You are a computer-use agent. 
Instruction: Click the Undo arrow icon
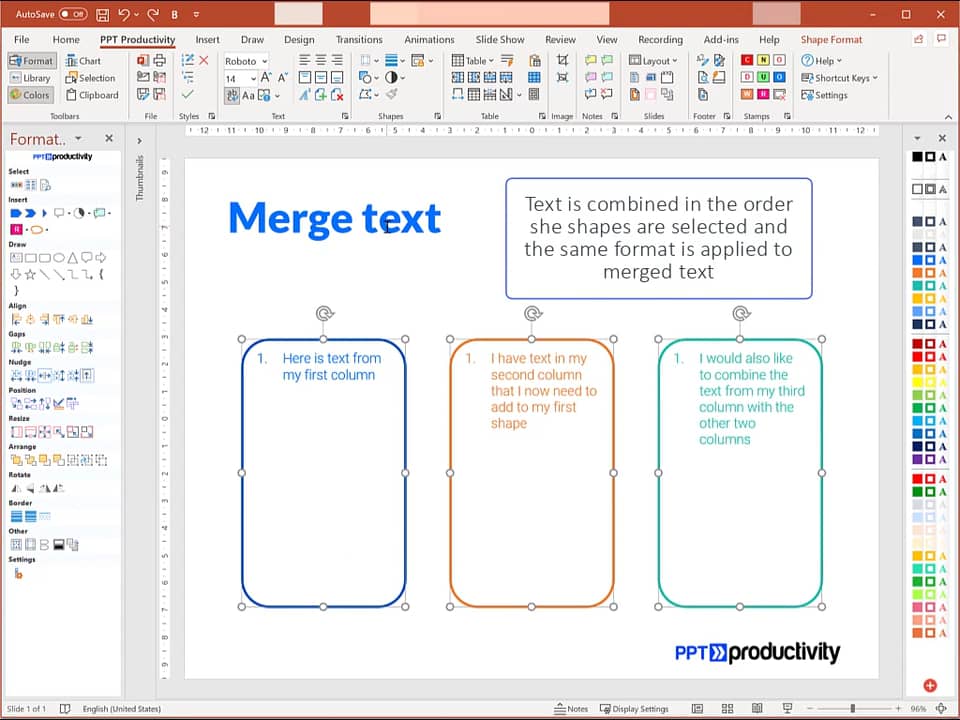[x=124, y=15]
